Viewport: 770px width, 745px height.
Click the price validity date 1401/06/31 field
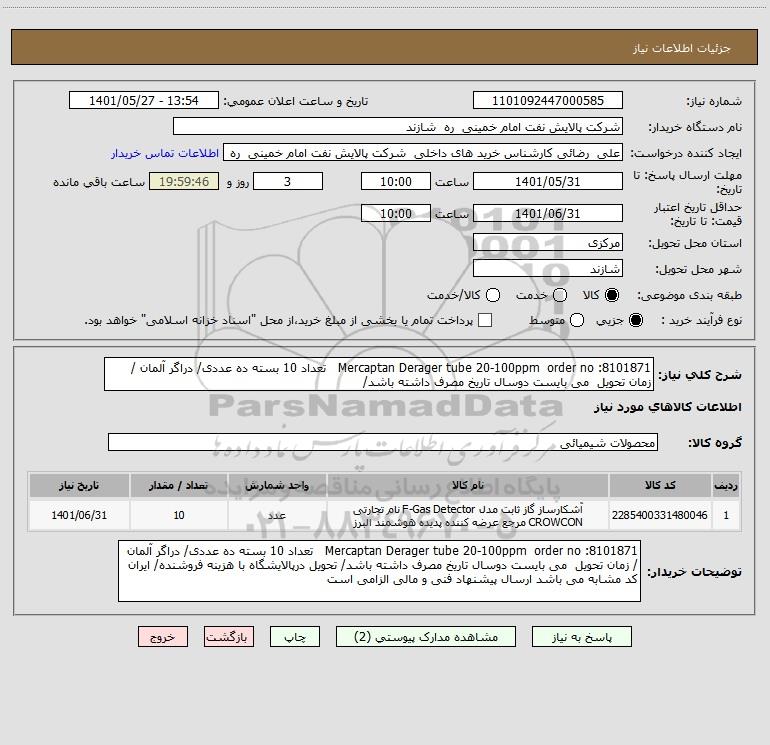click(548, 213)
